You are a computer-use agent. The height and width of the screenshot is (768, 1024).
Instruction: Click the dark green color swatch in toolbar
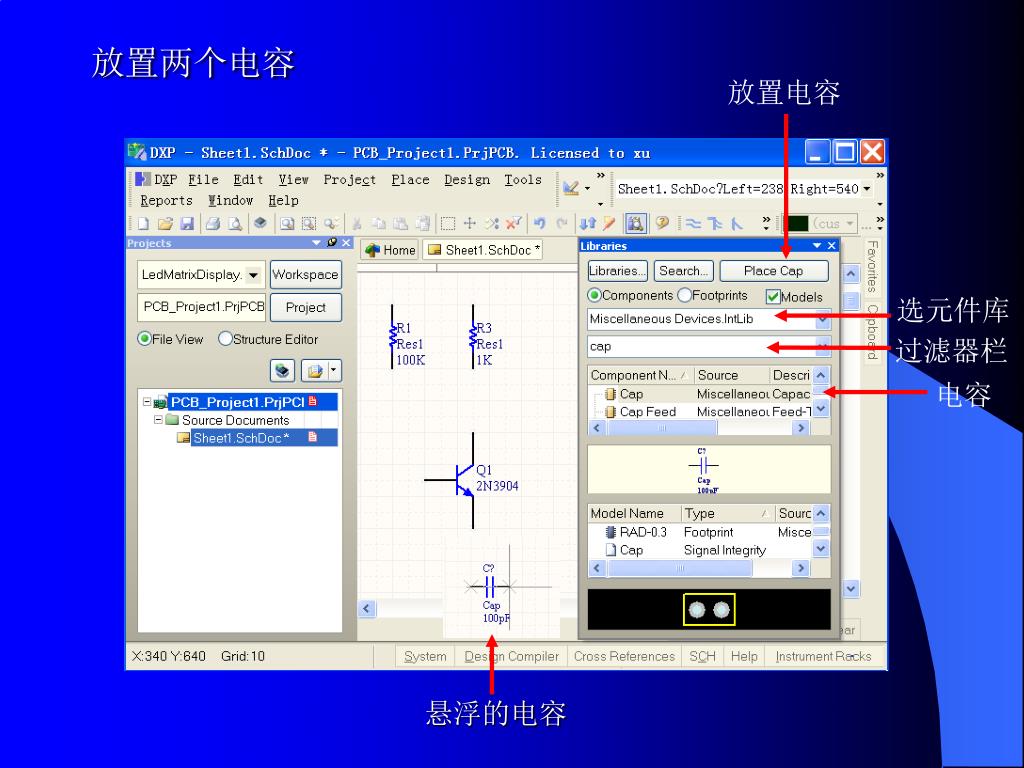[x=797, y=223]
